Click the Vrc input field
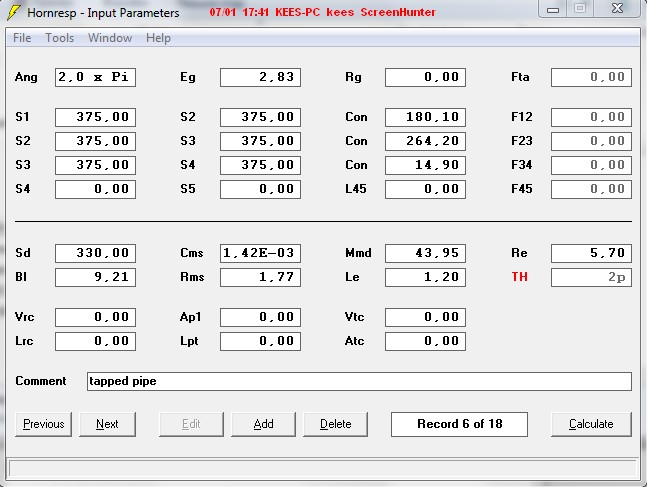 pos(95,317)
